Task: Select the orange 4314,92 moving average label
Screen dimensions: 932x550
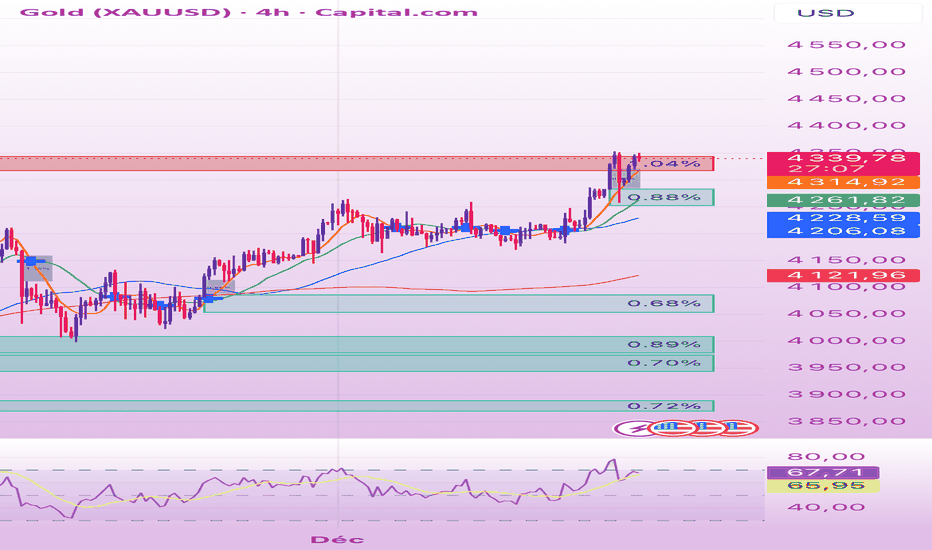Action: pos(843,183)
